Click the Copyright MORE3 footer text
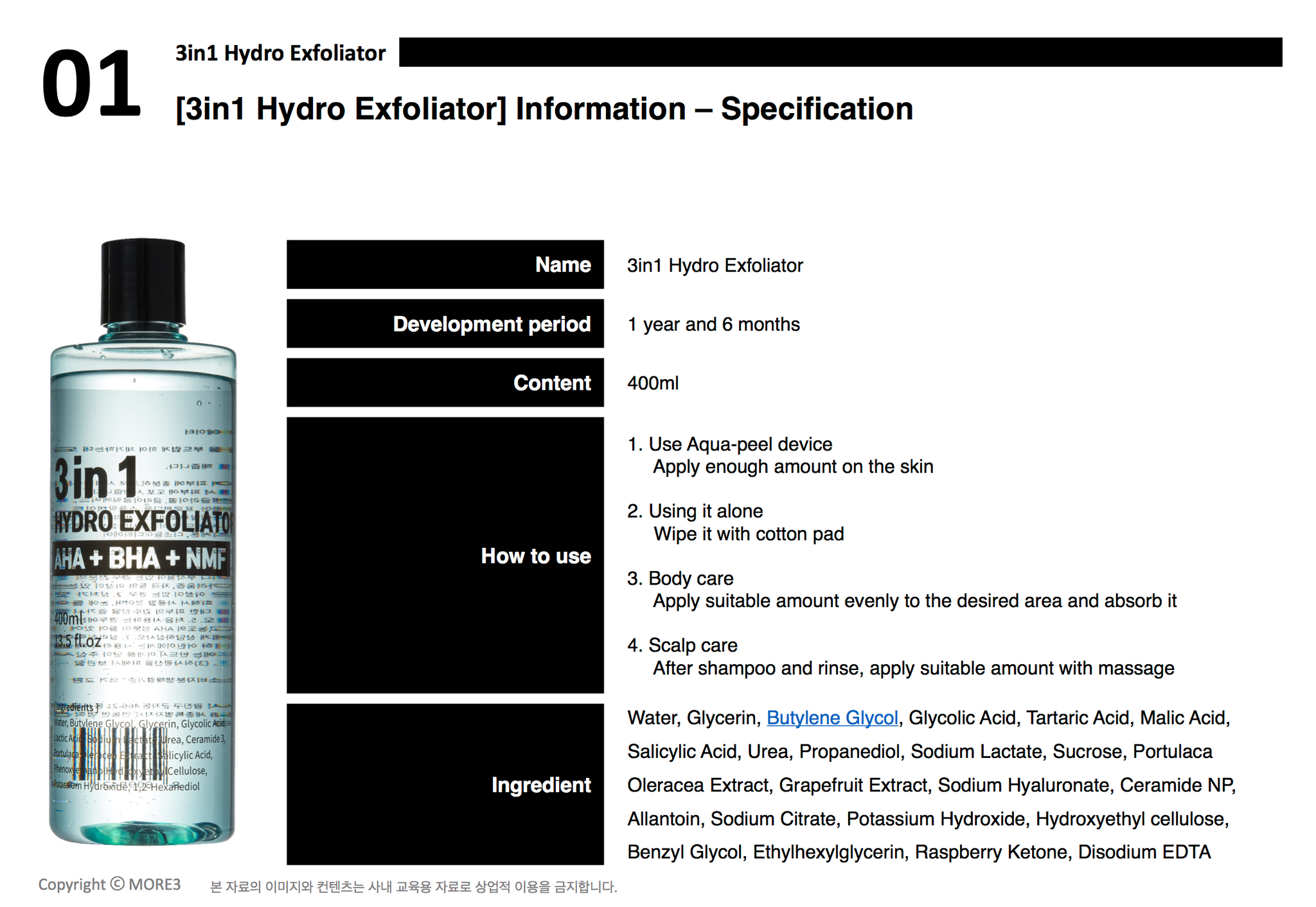The image size is (1316, 907). [x=109, y=885]
